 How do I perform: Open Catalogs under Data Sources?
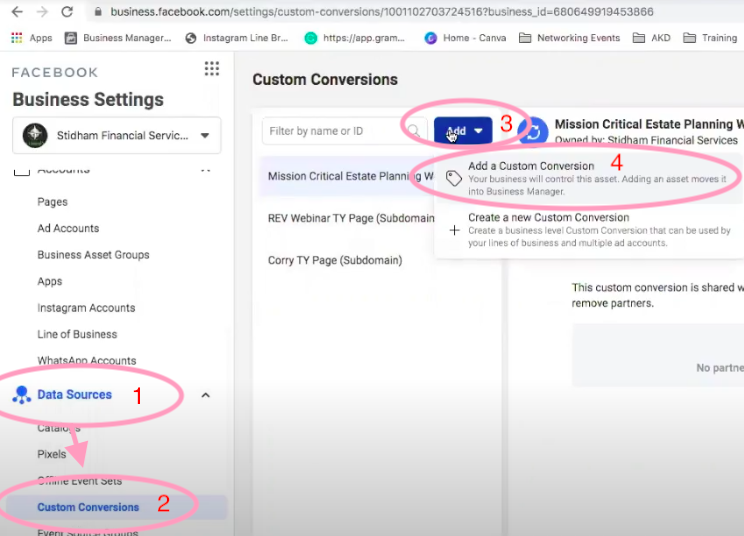[x=59, y=428]
